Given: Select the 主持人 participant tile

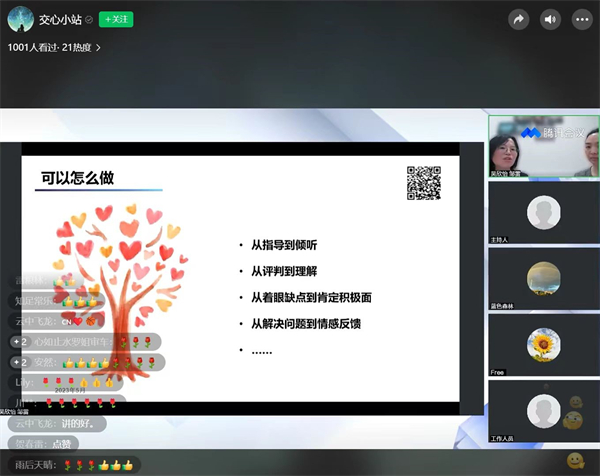Looking at the screenshot, I should [x=543, y=213].
